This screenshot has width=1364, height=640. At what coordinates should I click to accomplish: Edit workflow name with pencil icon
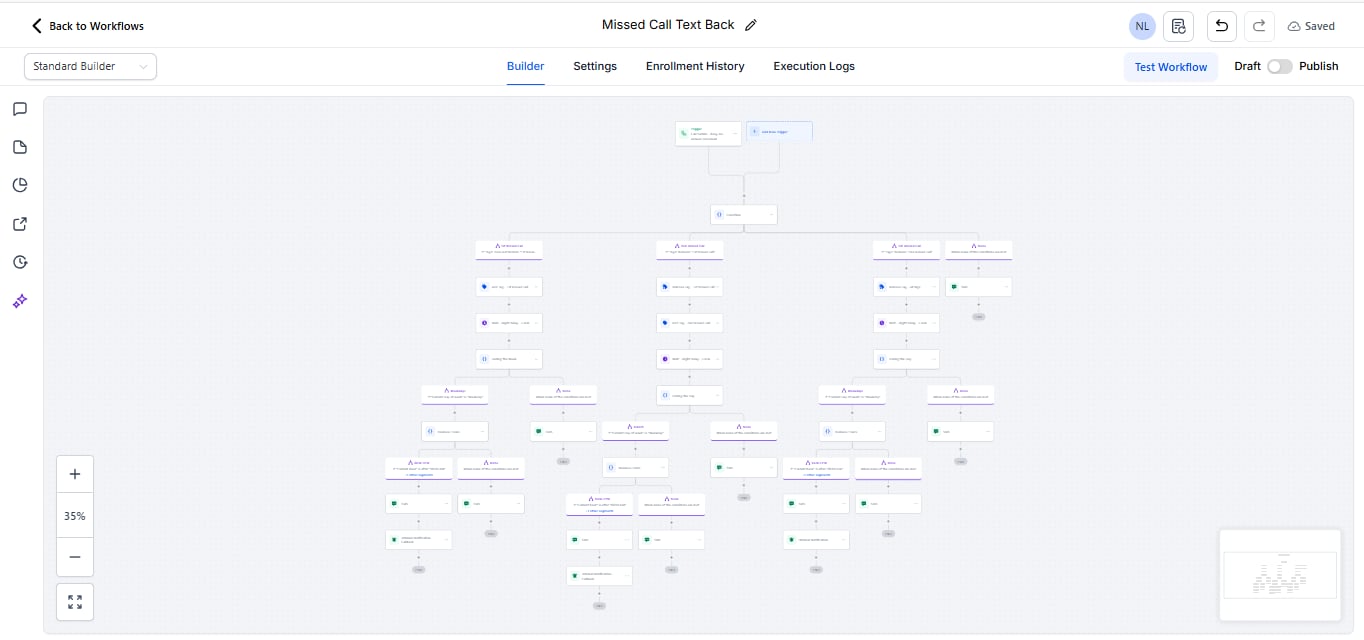751,25
